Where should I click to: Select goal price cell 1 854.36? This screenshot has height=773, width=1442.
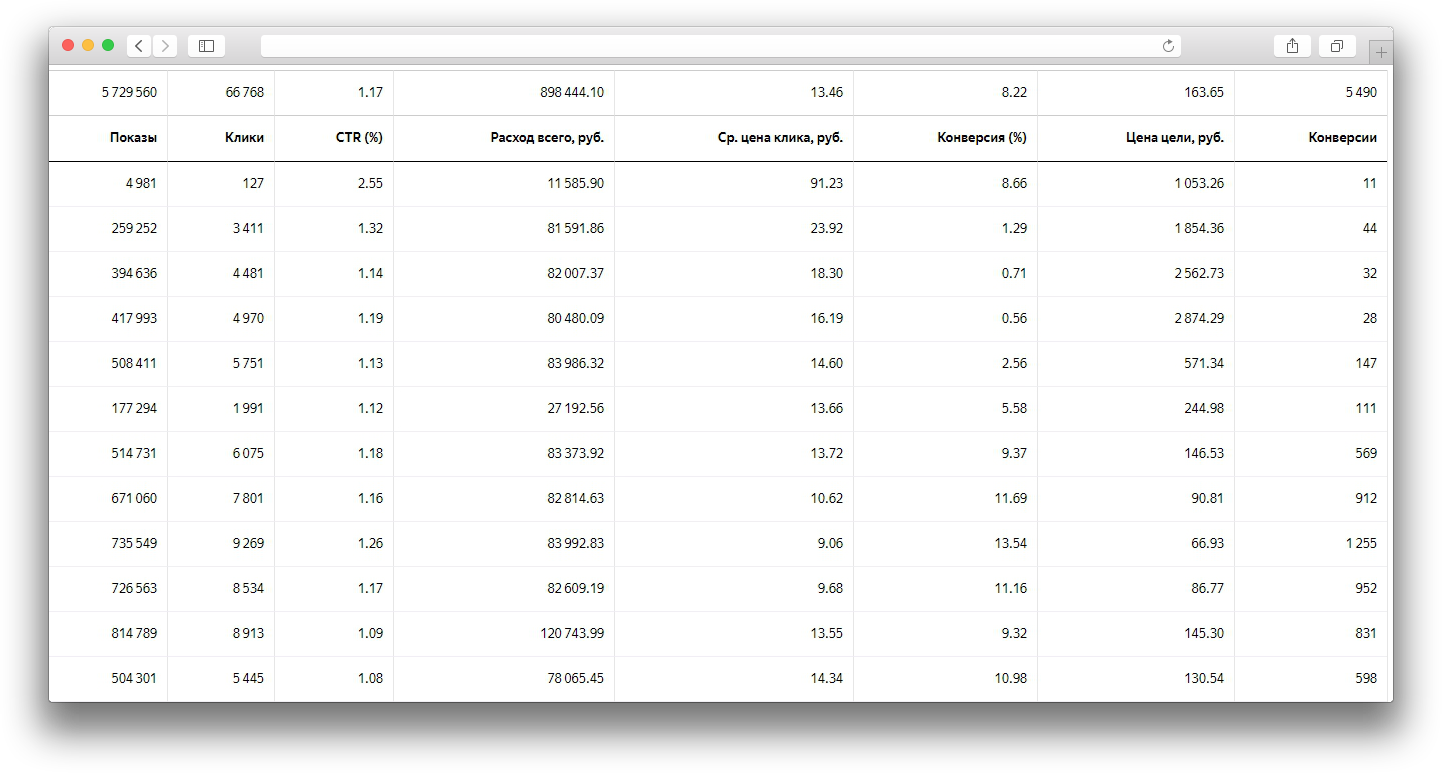(x=1199, y=228)
